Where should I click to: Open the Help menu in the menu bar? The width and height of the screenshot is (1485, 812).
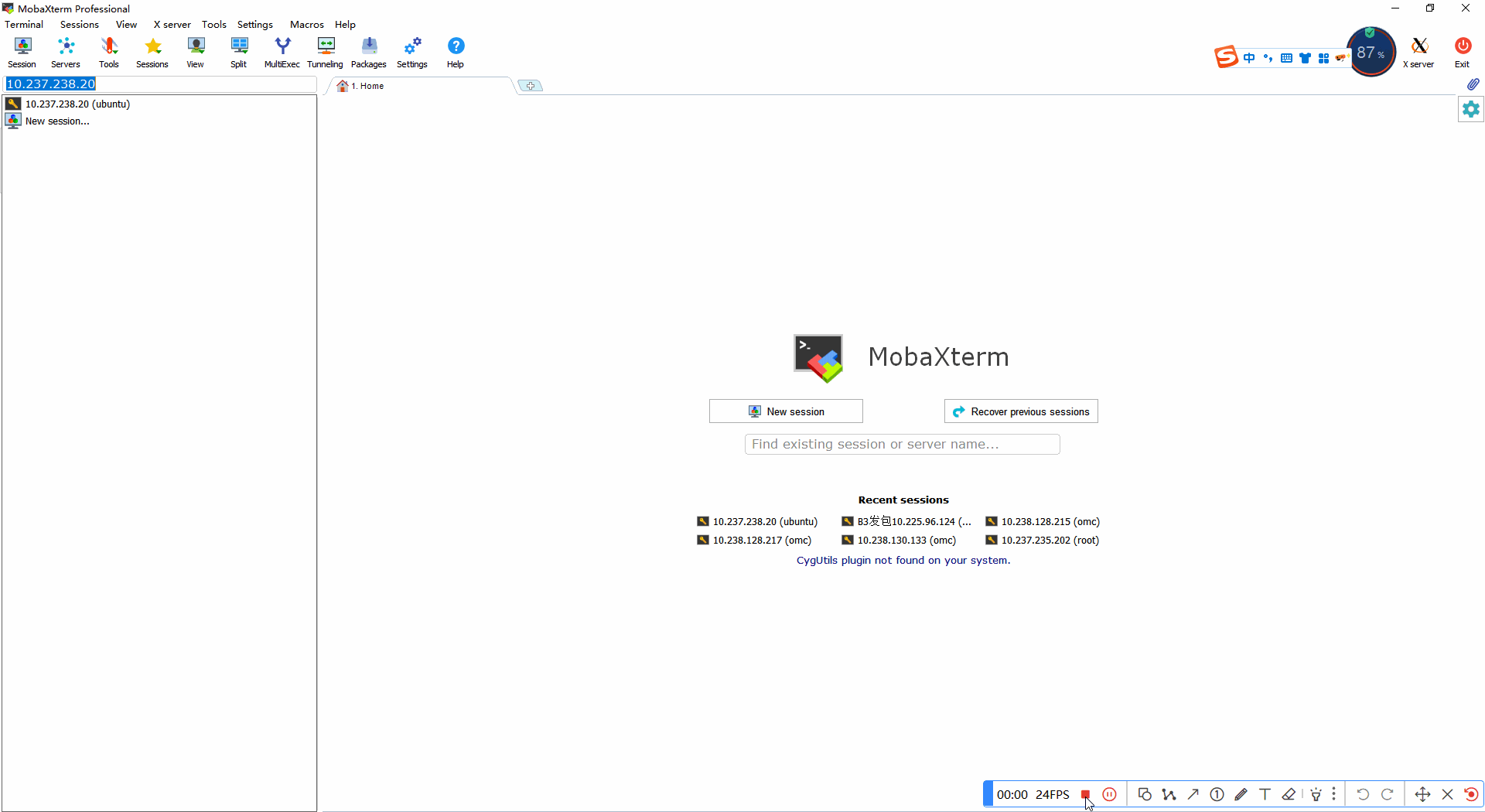345,25
